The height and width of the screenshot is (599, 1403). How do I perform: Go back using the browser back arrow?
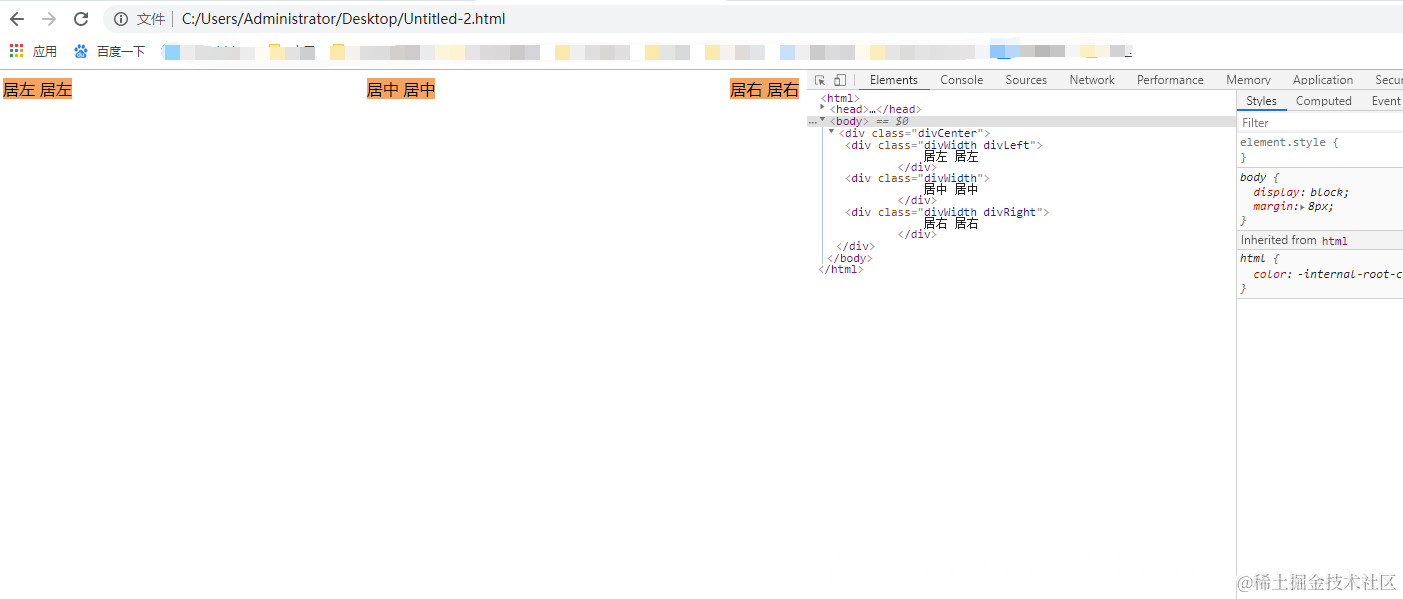coord(17,19)
